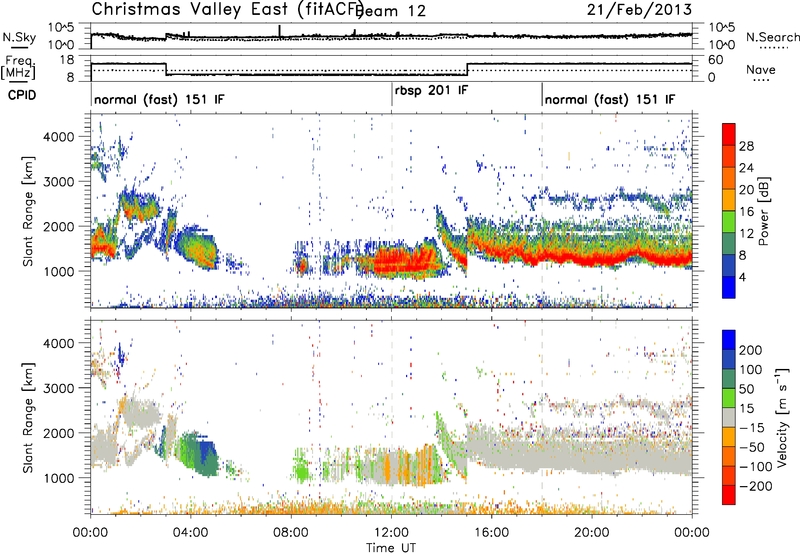Click the '08:00' time axis tick label
The width and height of the screenshot is (800, 554).
(x=291, y=533)
